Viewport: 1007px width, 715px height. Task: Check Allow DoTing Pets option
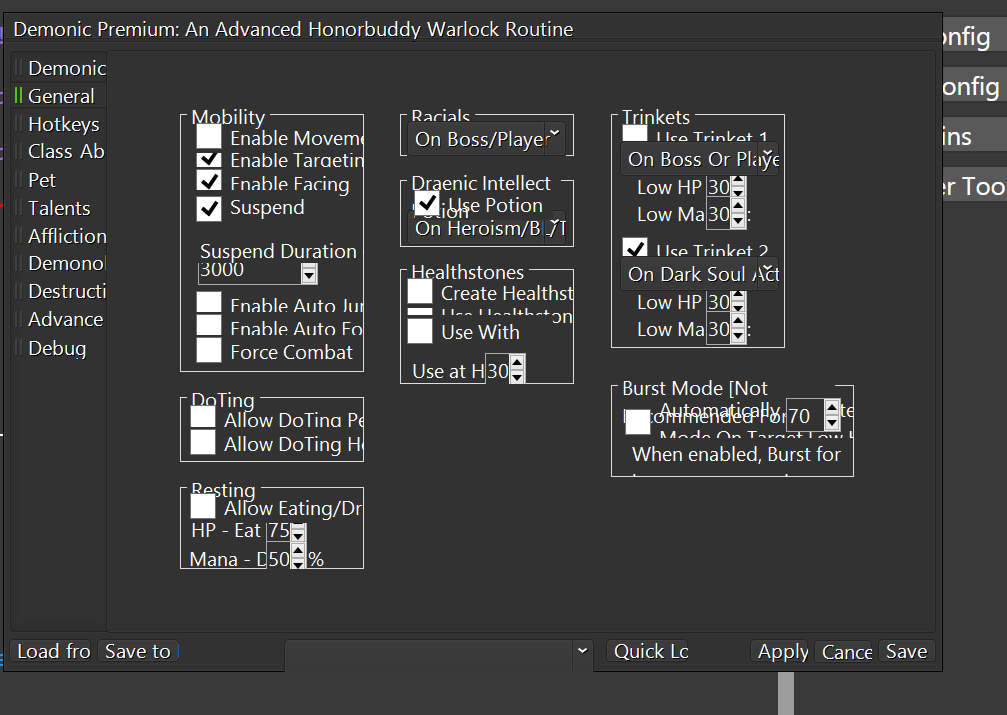(x=203, y=417)
